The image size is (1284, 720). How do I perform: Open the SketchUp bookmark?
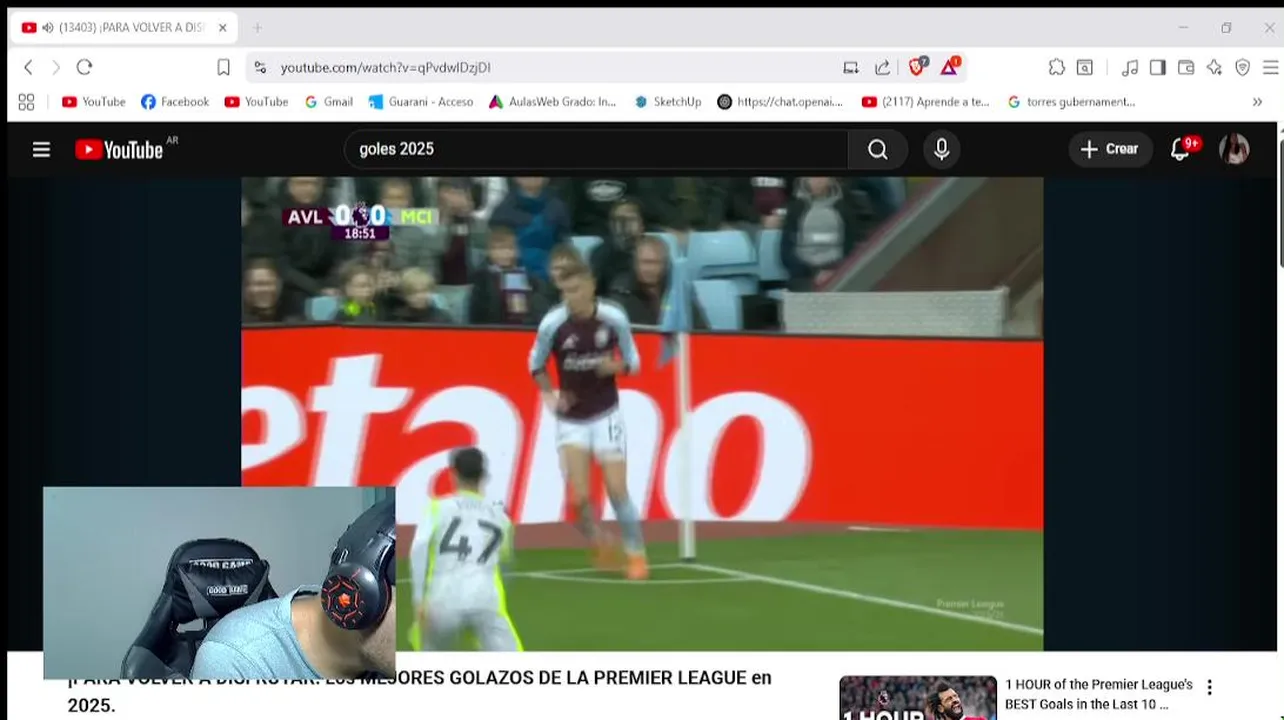pos(668,101)
